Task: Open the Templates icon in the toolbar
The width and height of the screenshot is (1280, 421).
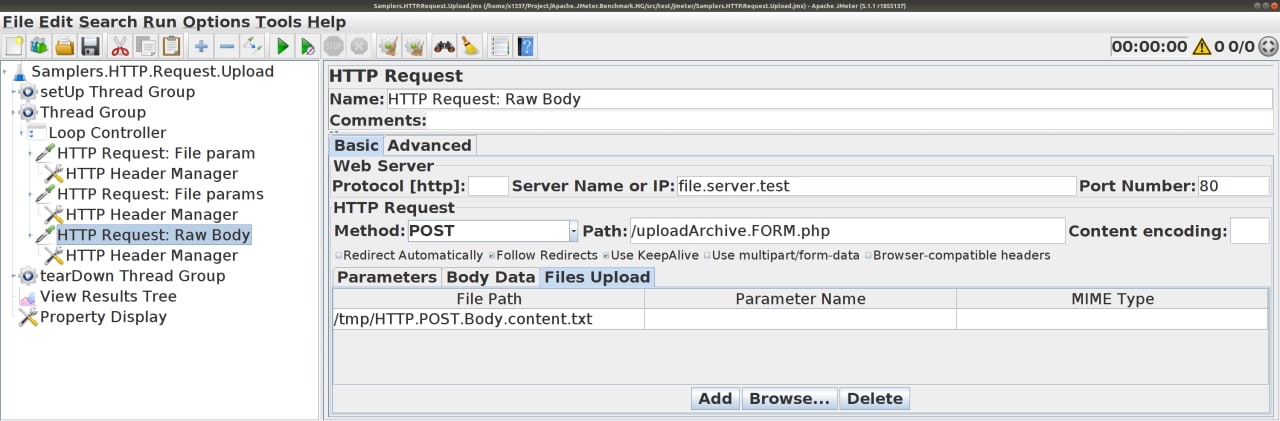Action: pos(40,46)
